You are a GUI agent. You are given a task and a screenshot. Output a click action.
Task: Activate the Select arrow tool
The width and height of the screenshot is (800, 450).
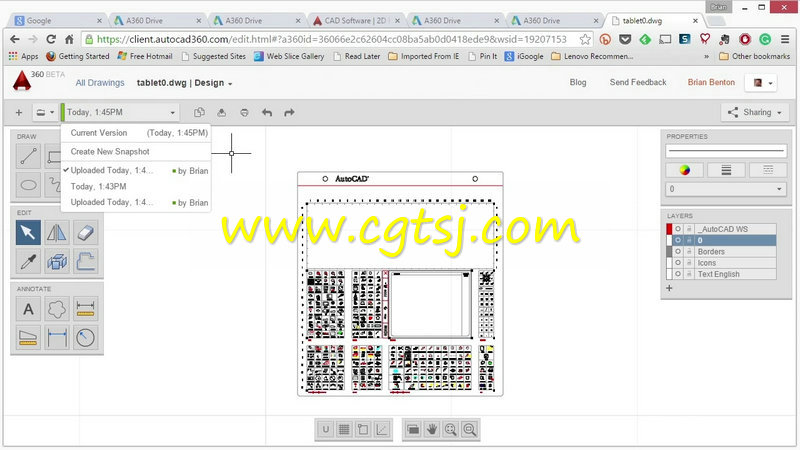(28, 233)
